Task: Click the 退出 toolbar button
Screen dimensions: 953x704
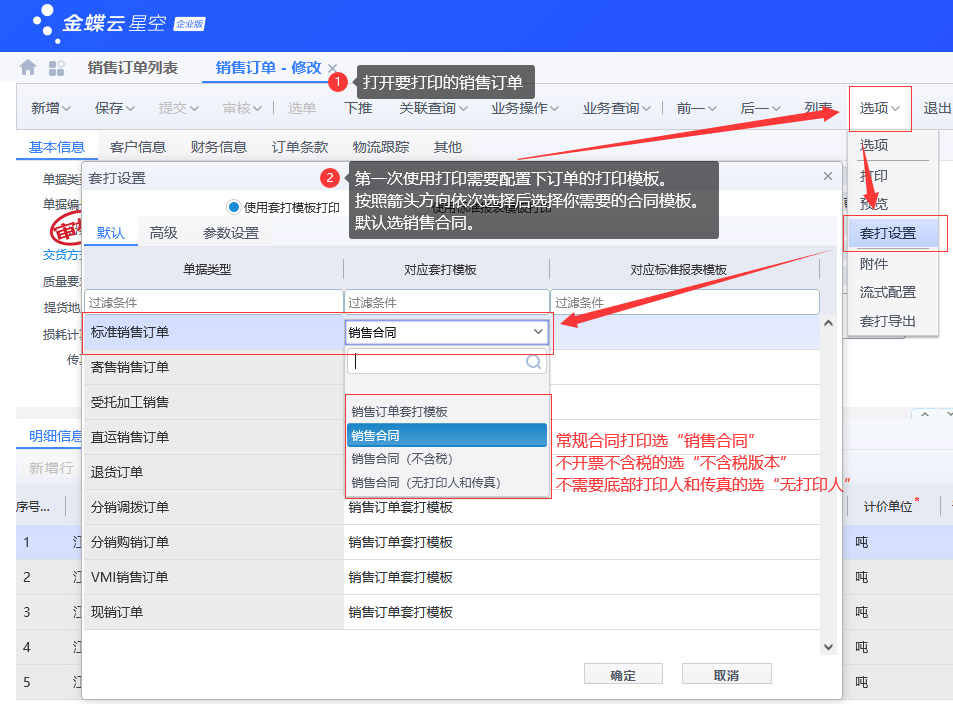Action: point(937,108)
